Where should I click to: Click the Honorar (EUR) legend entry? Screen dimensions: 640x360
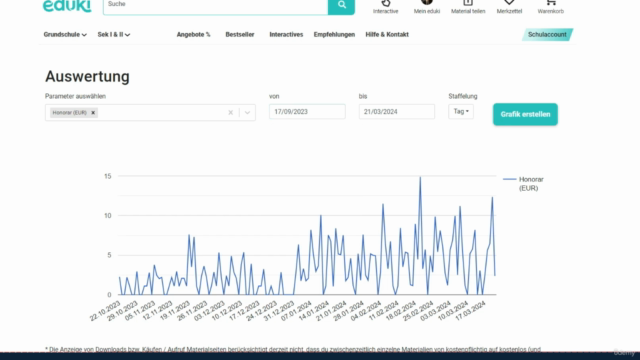pos(524,184)
